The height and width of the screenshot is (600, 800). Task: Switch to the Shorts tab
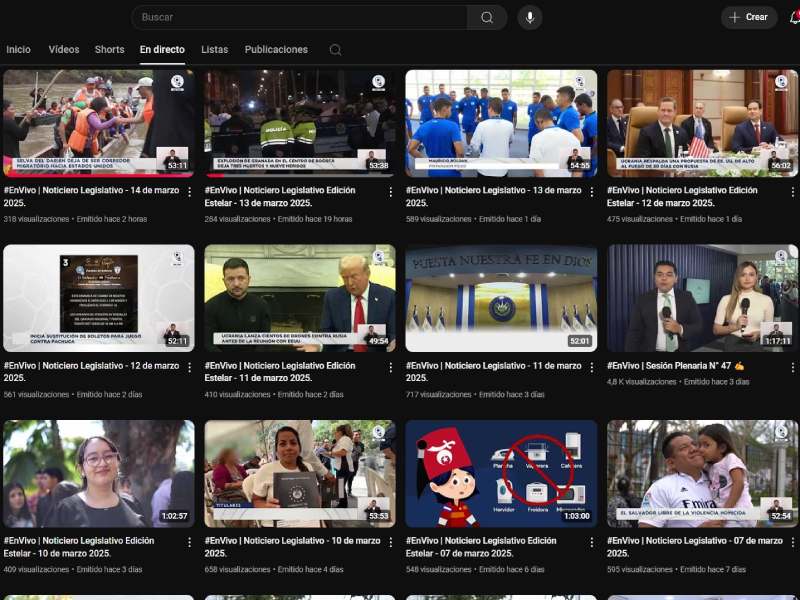(109, 50)
